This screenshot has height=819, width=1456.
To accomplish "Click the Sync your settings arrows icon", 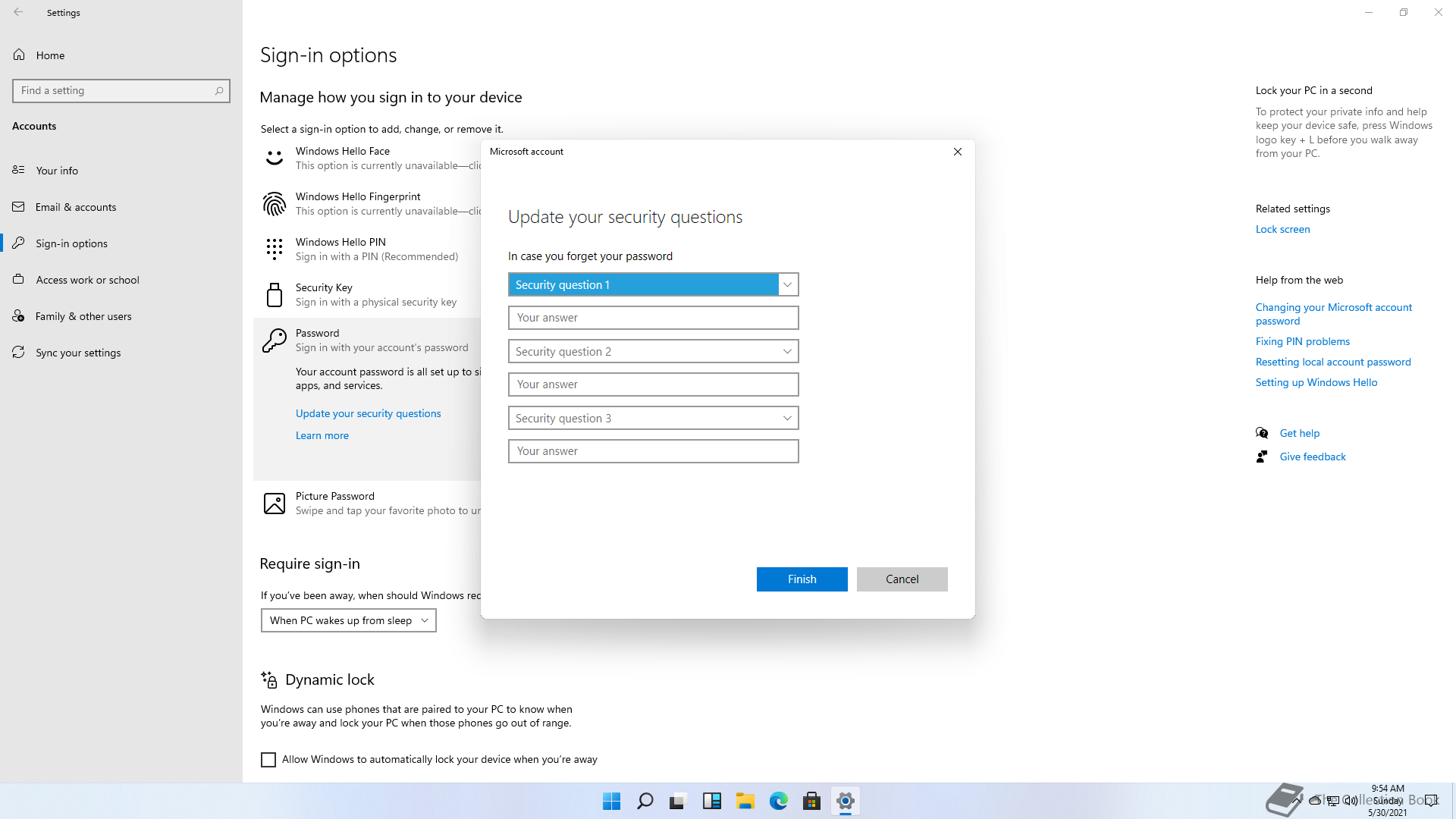I will point(19,352).
